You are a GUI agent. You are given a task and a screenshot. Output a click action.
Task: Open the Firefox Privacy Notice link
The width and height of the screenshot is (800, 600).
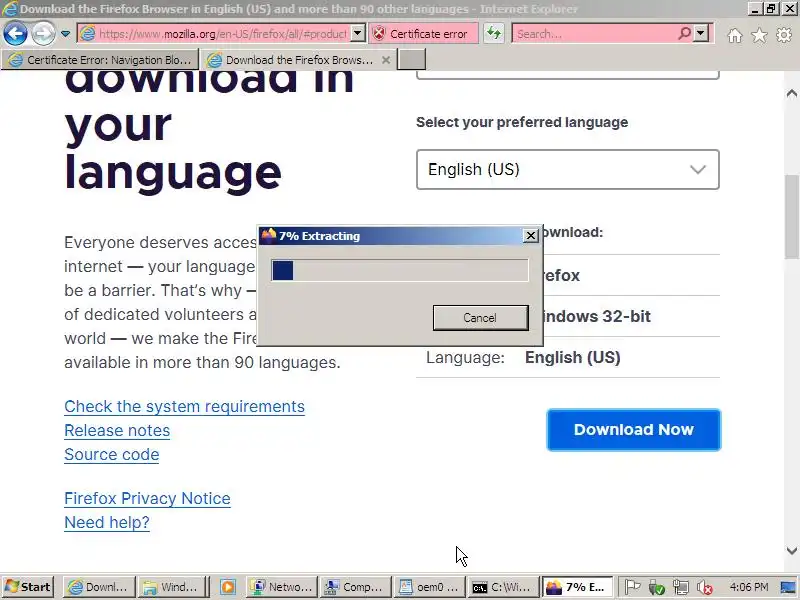click(x=147, y=498)
